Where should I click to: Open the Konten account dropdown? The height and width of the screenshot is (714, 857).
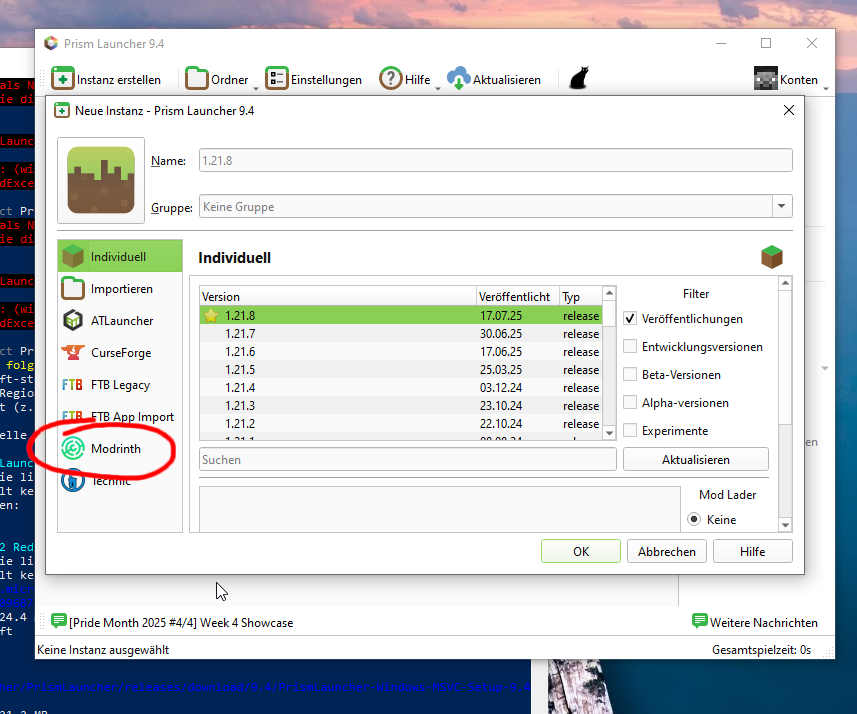click(x=825, y=87)
